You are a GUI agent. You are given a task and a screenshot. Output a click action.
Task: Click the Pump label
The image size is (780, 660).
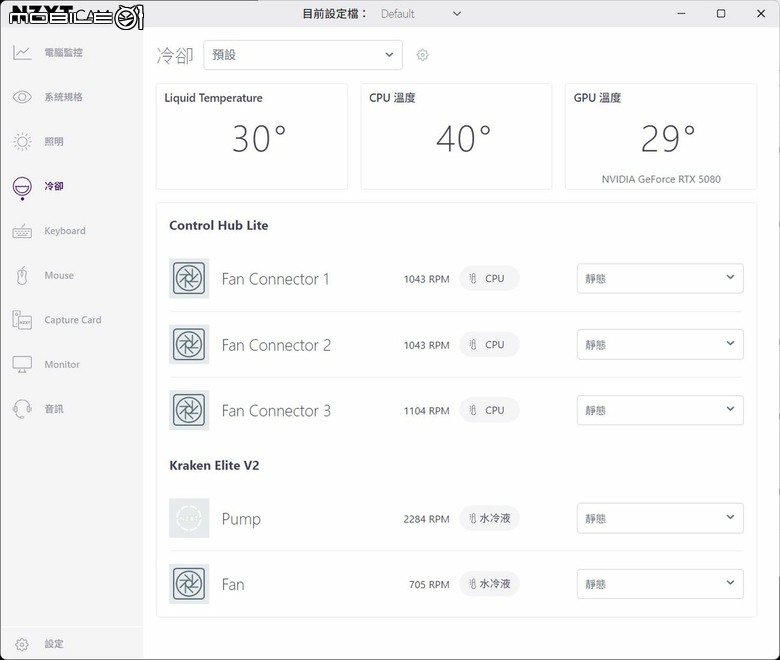click(241, 519)
